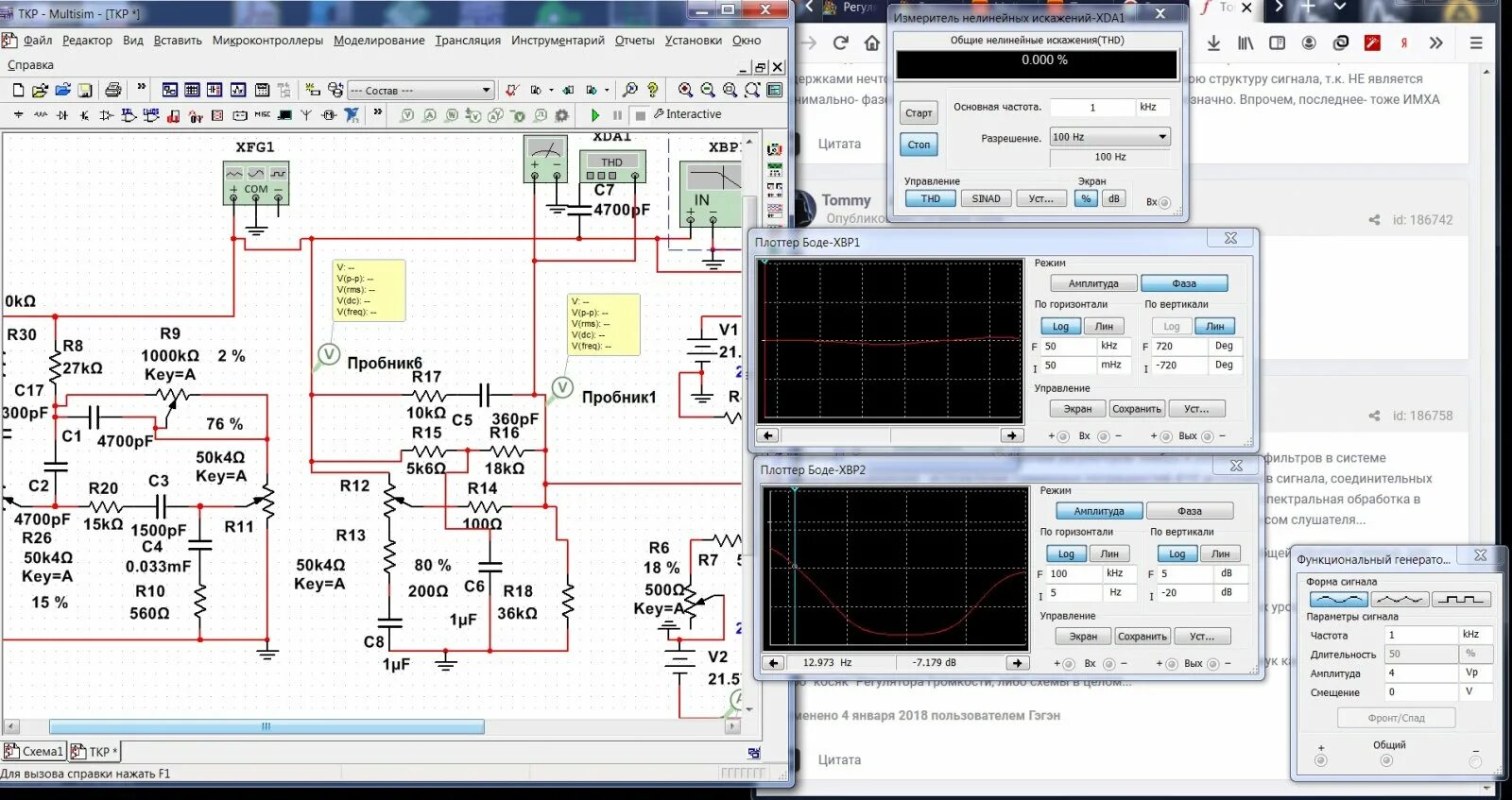Select THD mode in the distortion analyzer
Screen dimensions: 1512x800
point(931,198)
